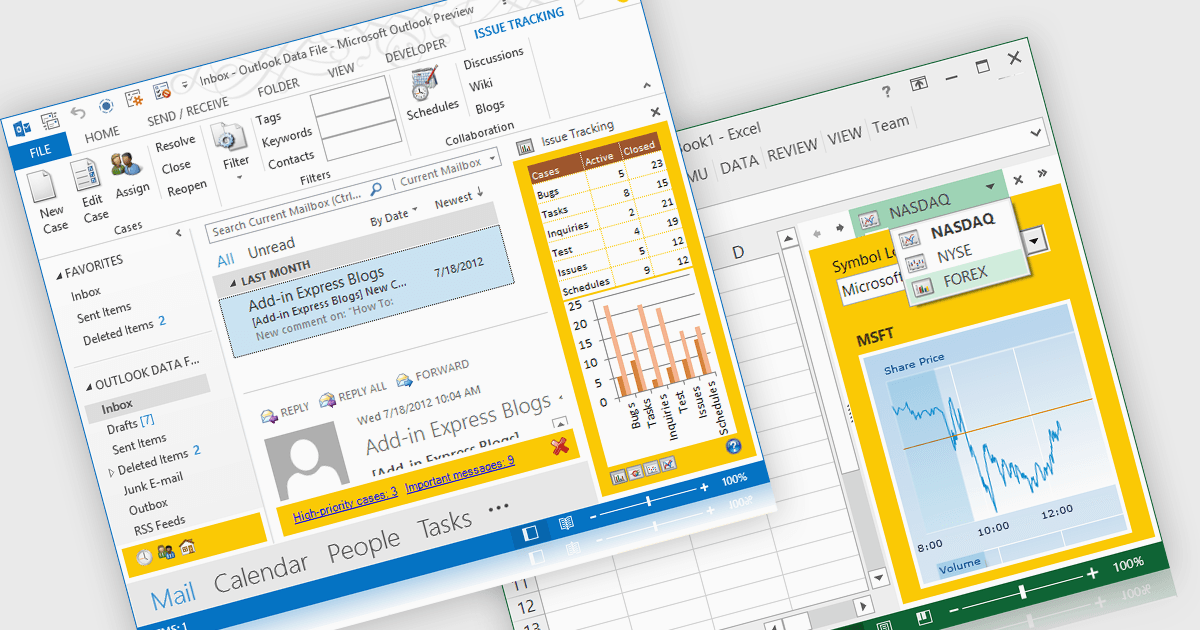Select the pie chart type icon below chart
Viewport: 1200px width, 630px height.
(x=634, y=473)
